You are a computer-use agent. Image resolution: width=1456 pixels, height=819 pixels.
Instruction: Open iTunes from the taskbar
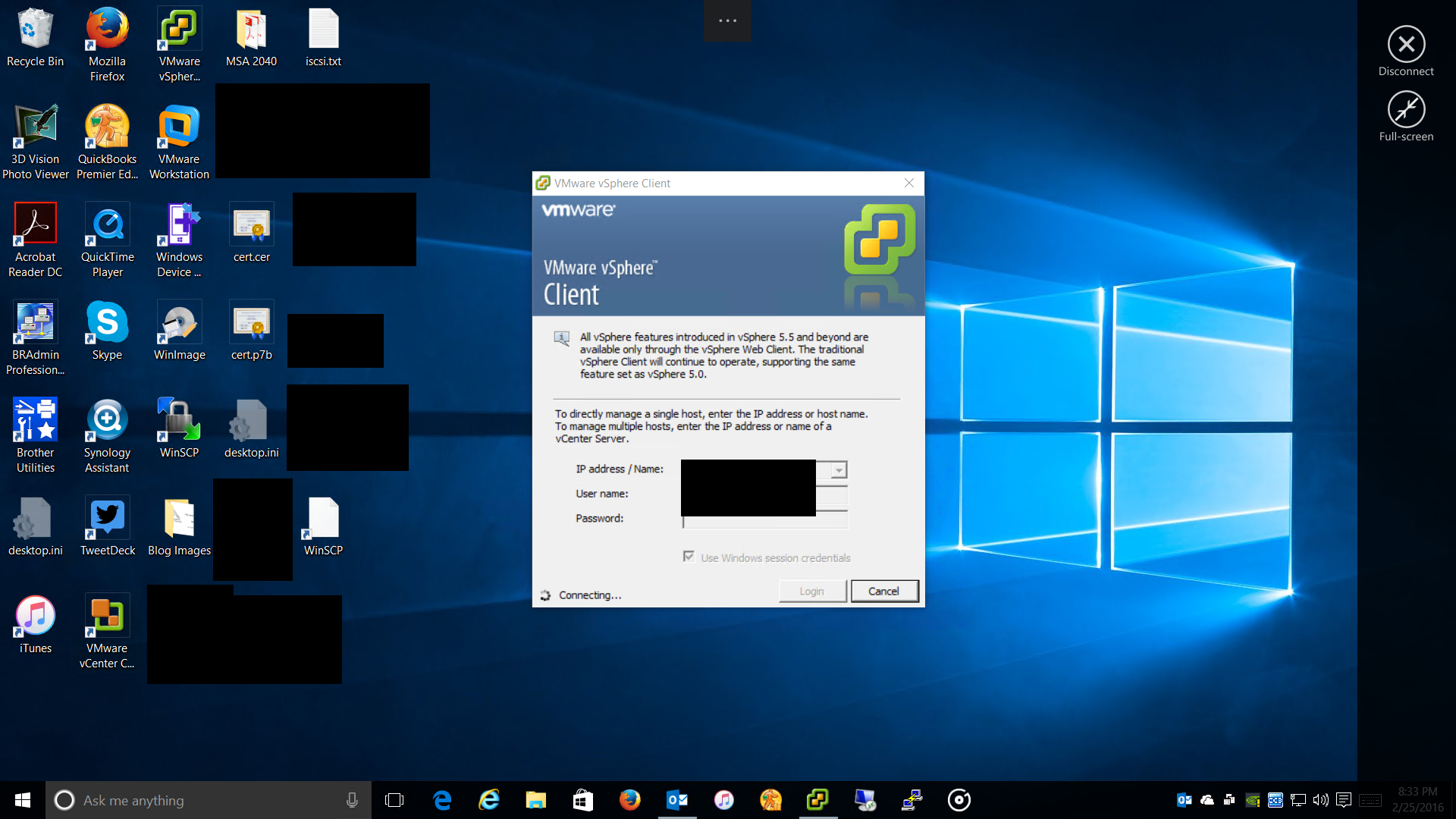[724, 800]
